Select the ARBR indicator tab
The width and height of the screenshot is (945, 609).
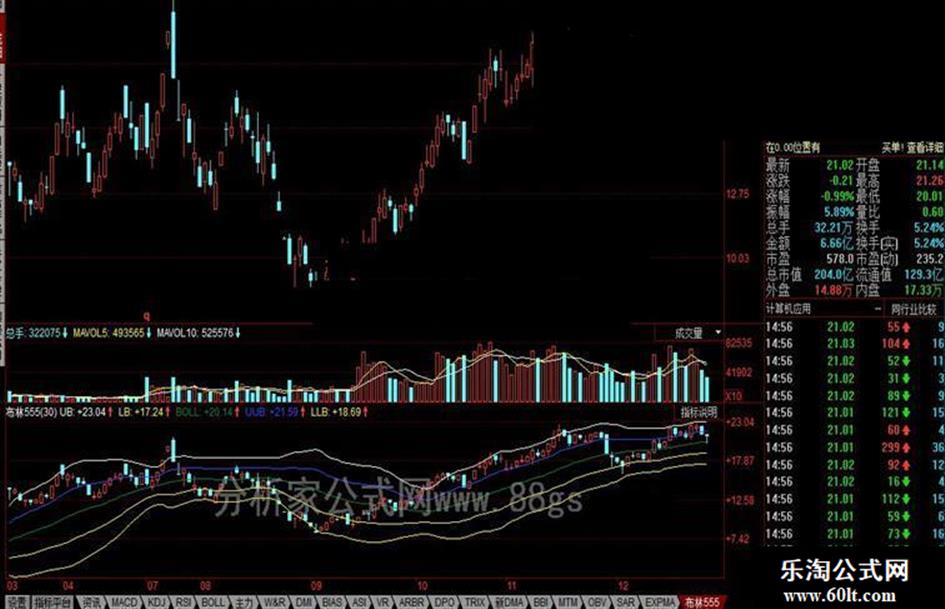click(x=412, y=602)
